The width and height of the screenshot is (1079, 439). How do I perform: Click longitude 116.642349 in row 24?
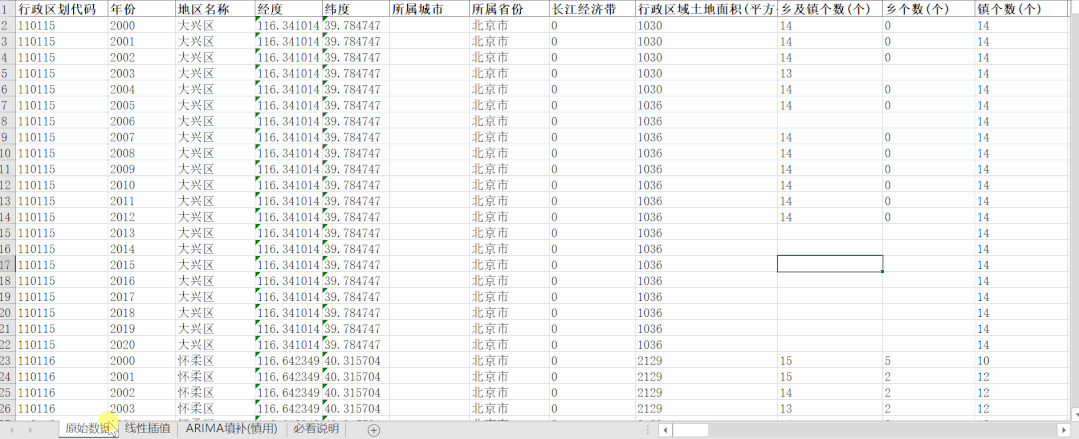click(x=288, y=376)
